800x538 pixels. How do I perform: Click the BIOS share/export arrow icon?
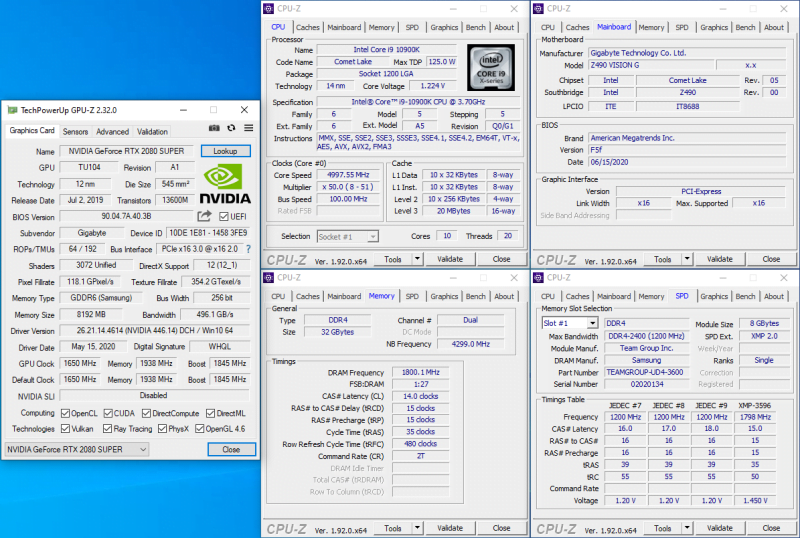click(x=204, y=216)
